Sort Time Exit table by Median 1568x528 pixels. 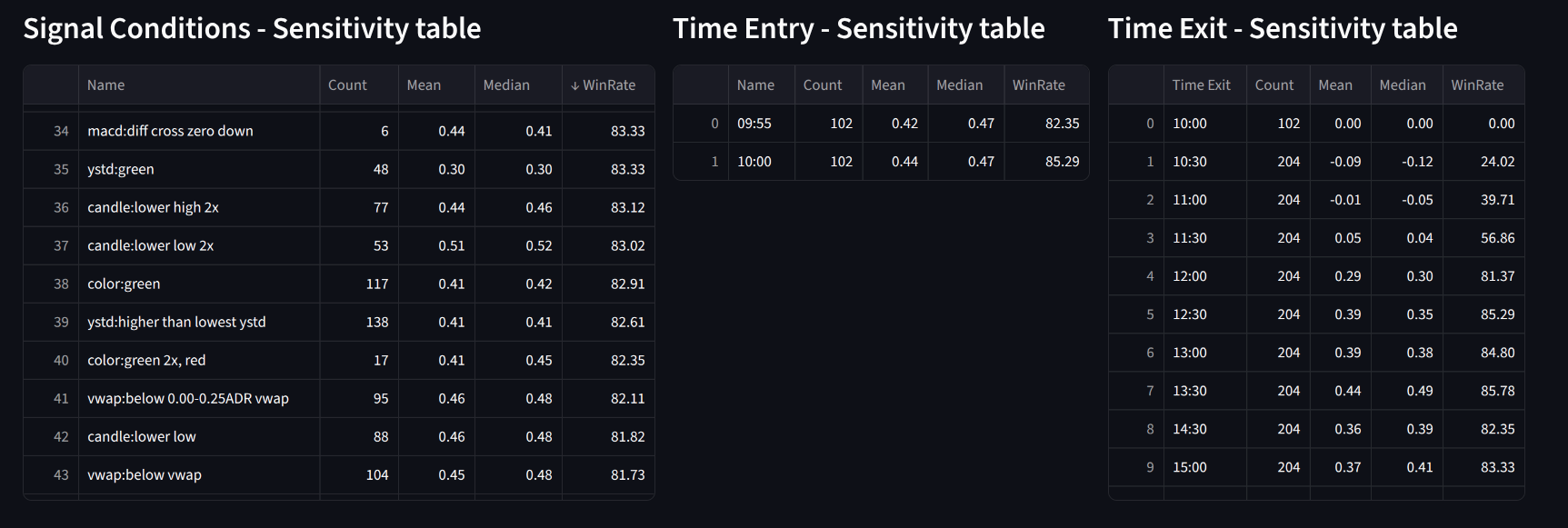coord(1403,85)
